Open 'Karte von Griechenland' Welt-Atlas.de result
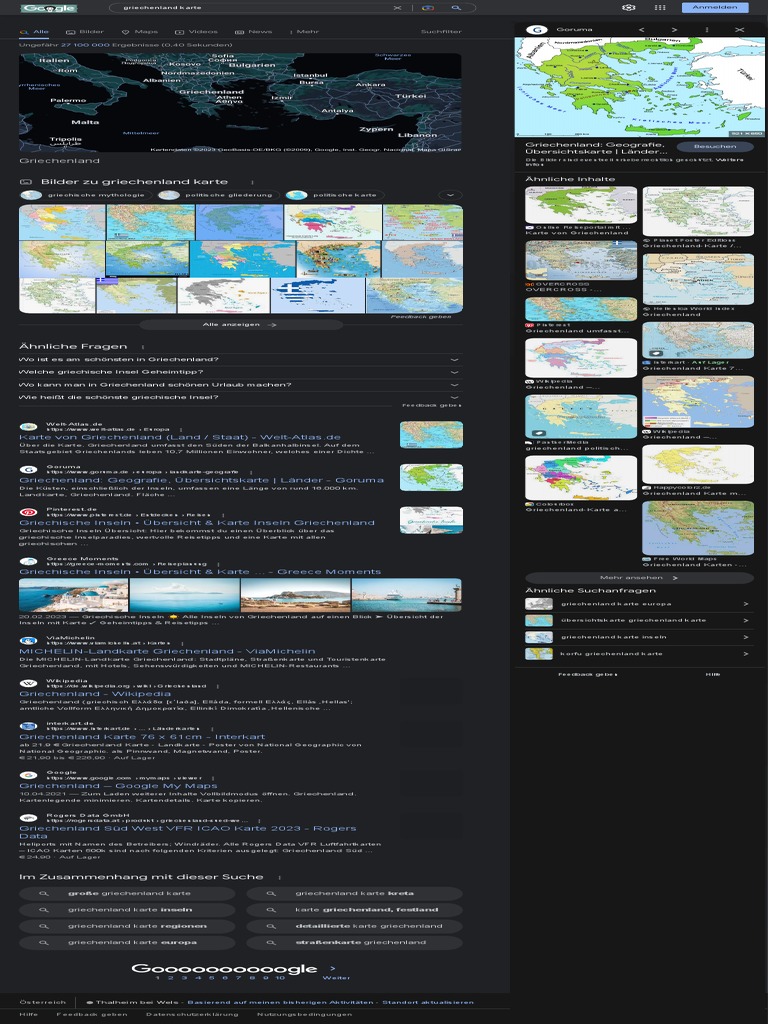Screen dimensions: 768x1024 click(180, 438)
